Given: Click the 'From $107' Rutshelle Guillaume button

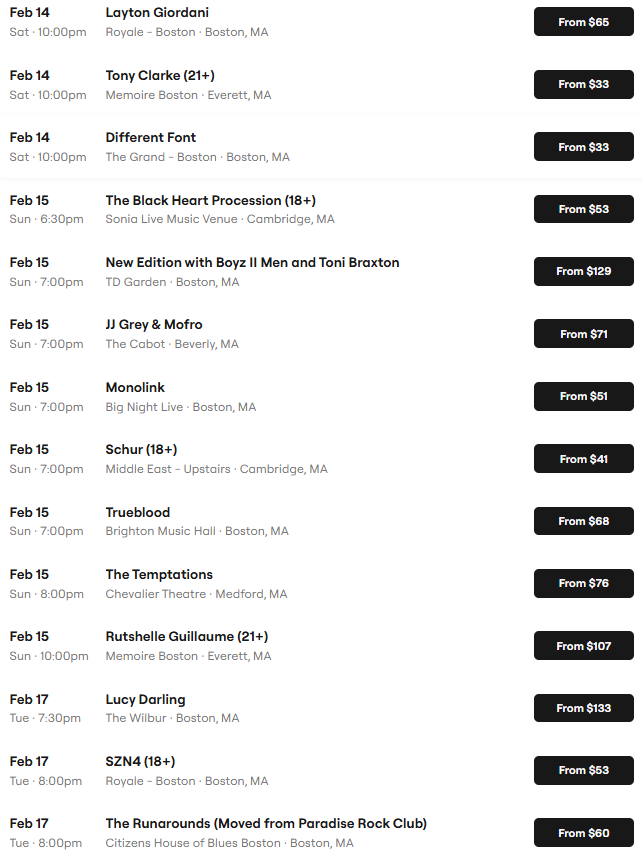Looking at the screenshot, I should coord(583,646).
